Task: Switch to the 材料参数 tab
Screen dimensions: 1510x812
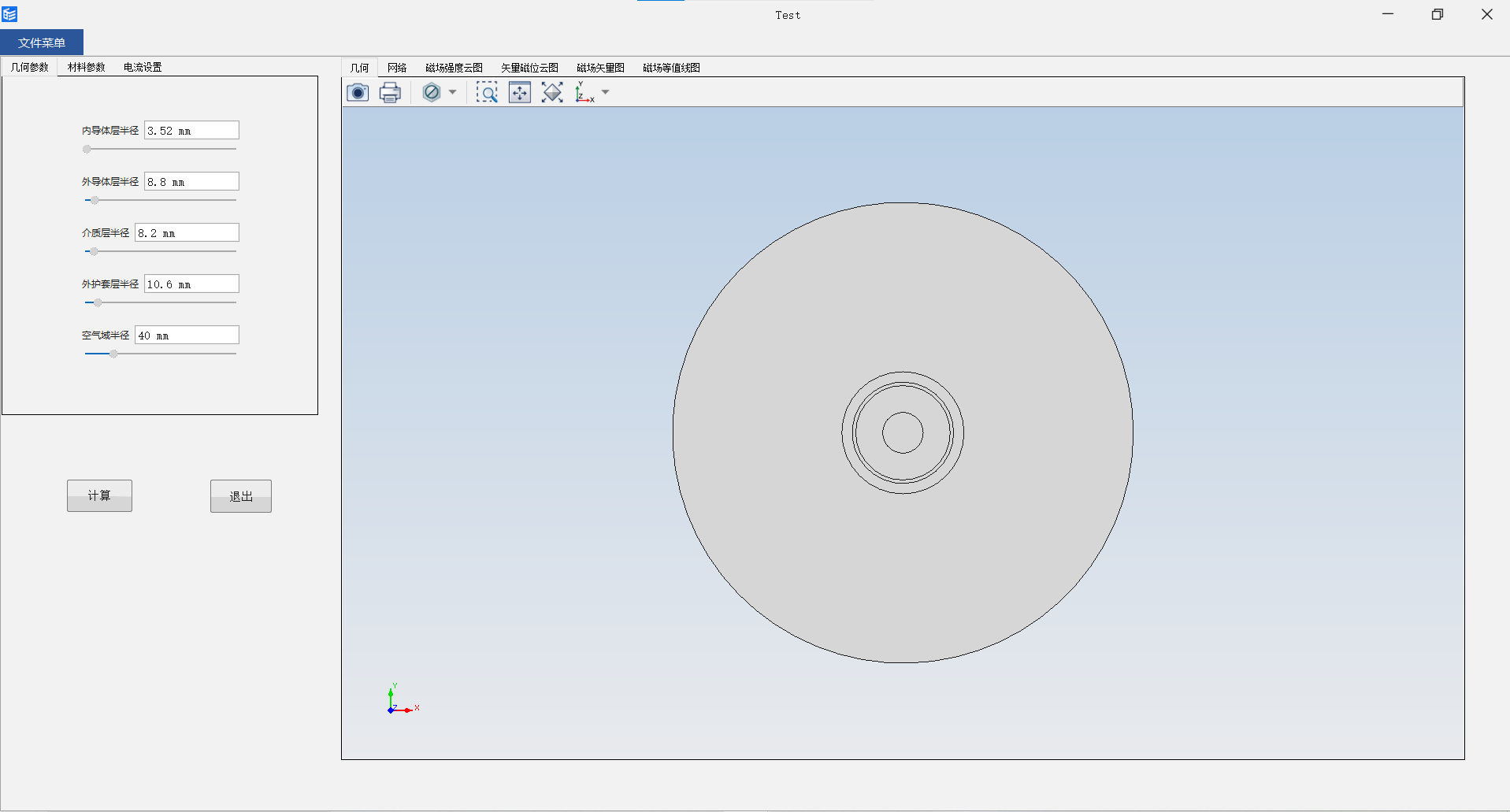Action: pyautogui.click(x=87, y=67)
